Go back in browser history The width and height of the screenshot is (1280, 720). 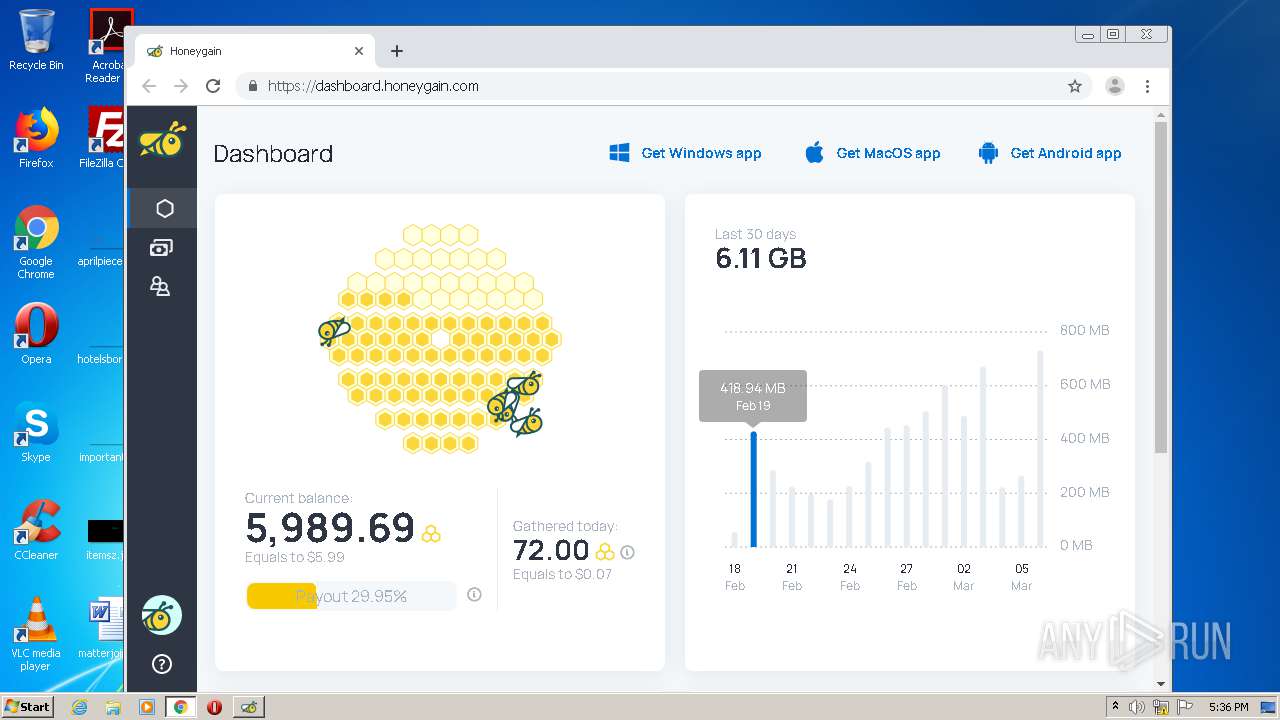pyautogui.click(x=149, y=86)
